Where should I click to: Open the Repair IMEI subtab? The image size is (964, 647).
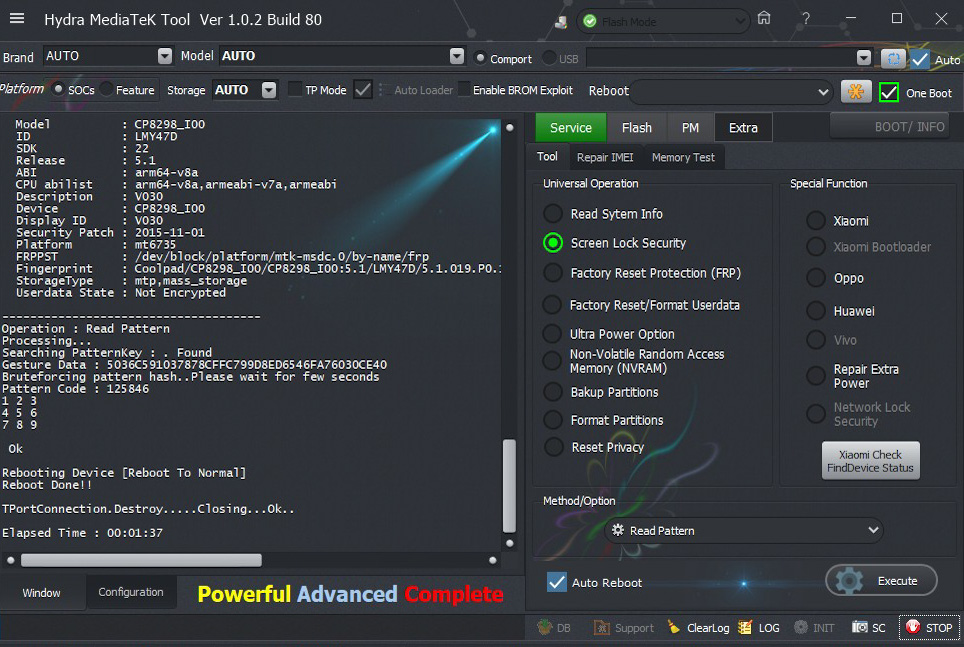(x=605, y=157)
